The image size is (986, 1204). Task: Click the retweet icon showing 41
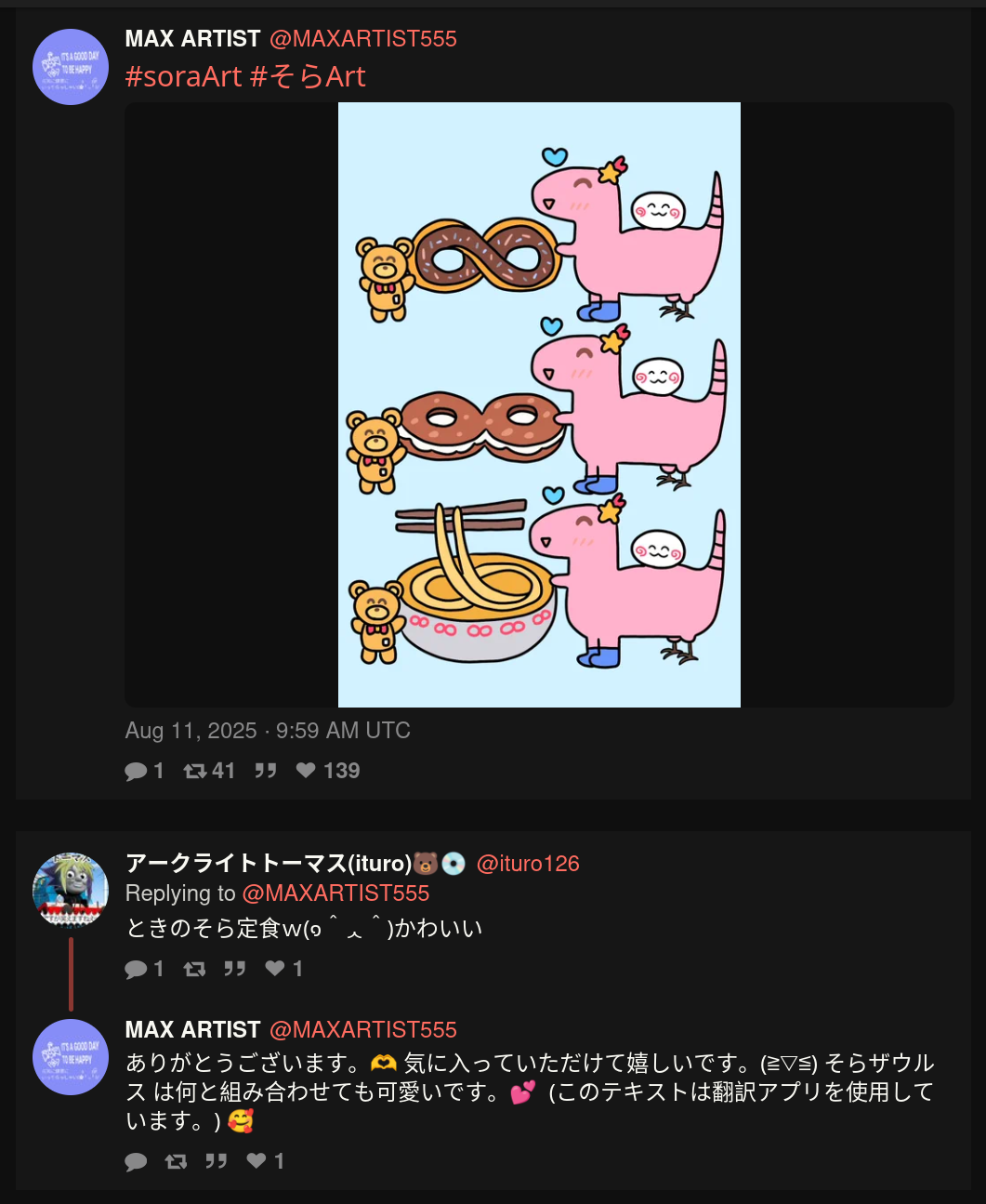pyautogui.click(x=195, y=771)
